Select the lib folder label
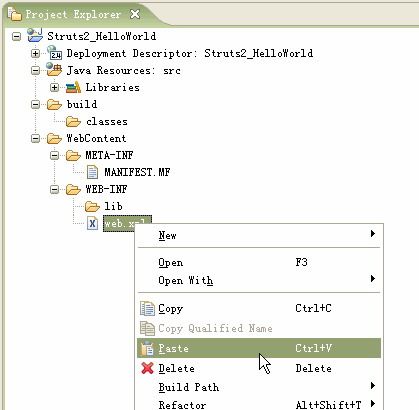 click(113, 206)
